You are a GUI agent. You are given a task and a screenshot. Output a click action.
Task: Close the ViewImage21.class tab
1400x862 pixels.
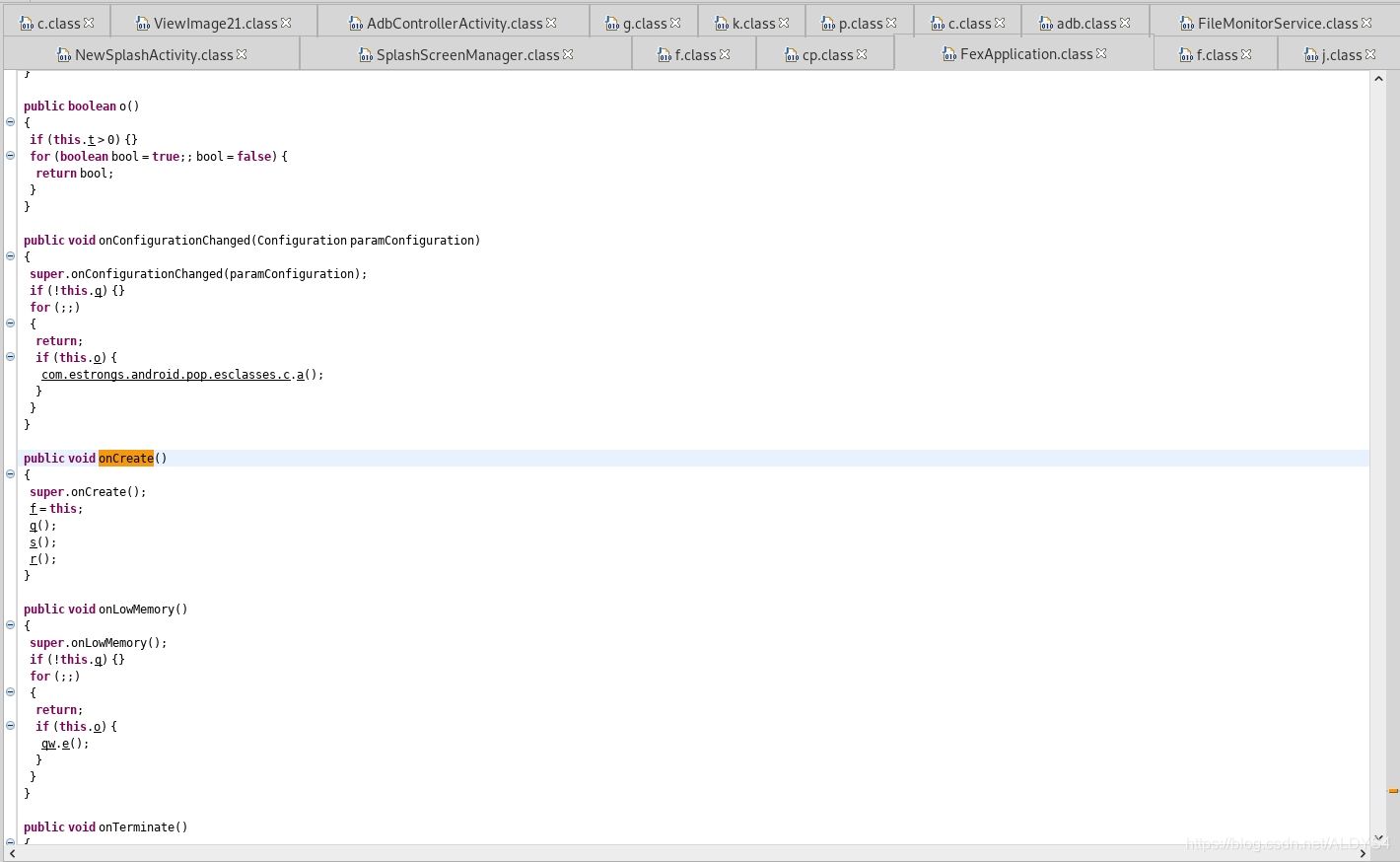coord(286,23)
